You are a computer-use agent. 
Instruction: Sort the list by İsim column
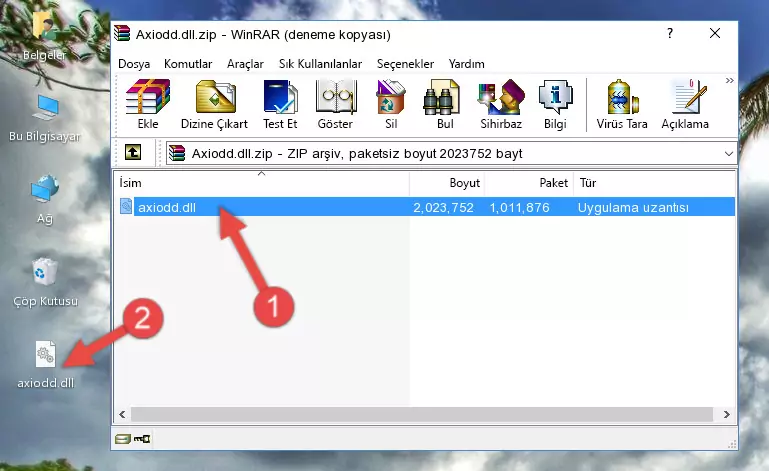click(262, 183)
